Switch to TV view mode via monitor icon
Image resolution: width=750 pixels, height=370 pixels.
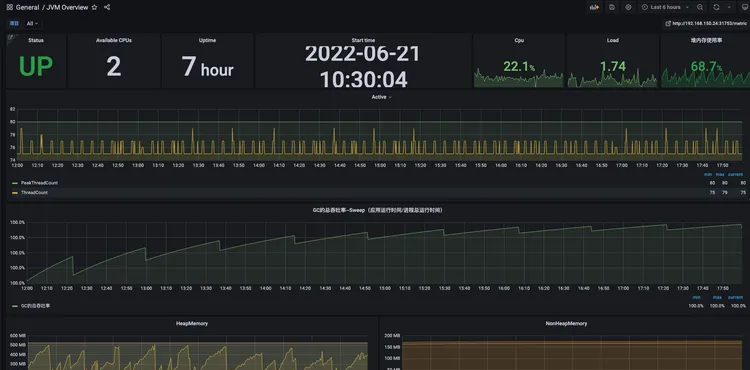pos(745,7)
